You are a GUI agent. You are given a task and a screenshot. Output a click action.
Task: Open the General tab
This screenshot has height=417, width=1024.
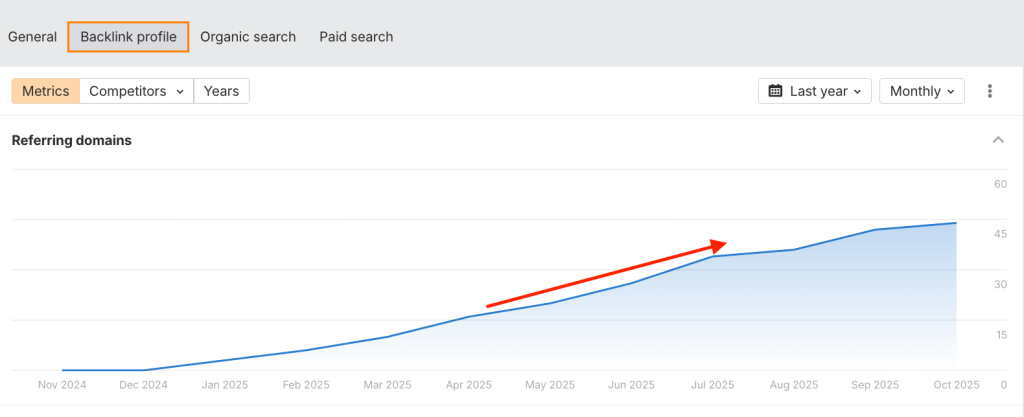32,37
